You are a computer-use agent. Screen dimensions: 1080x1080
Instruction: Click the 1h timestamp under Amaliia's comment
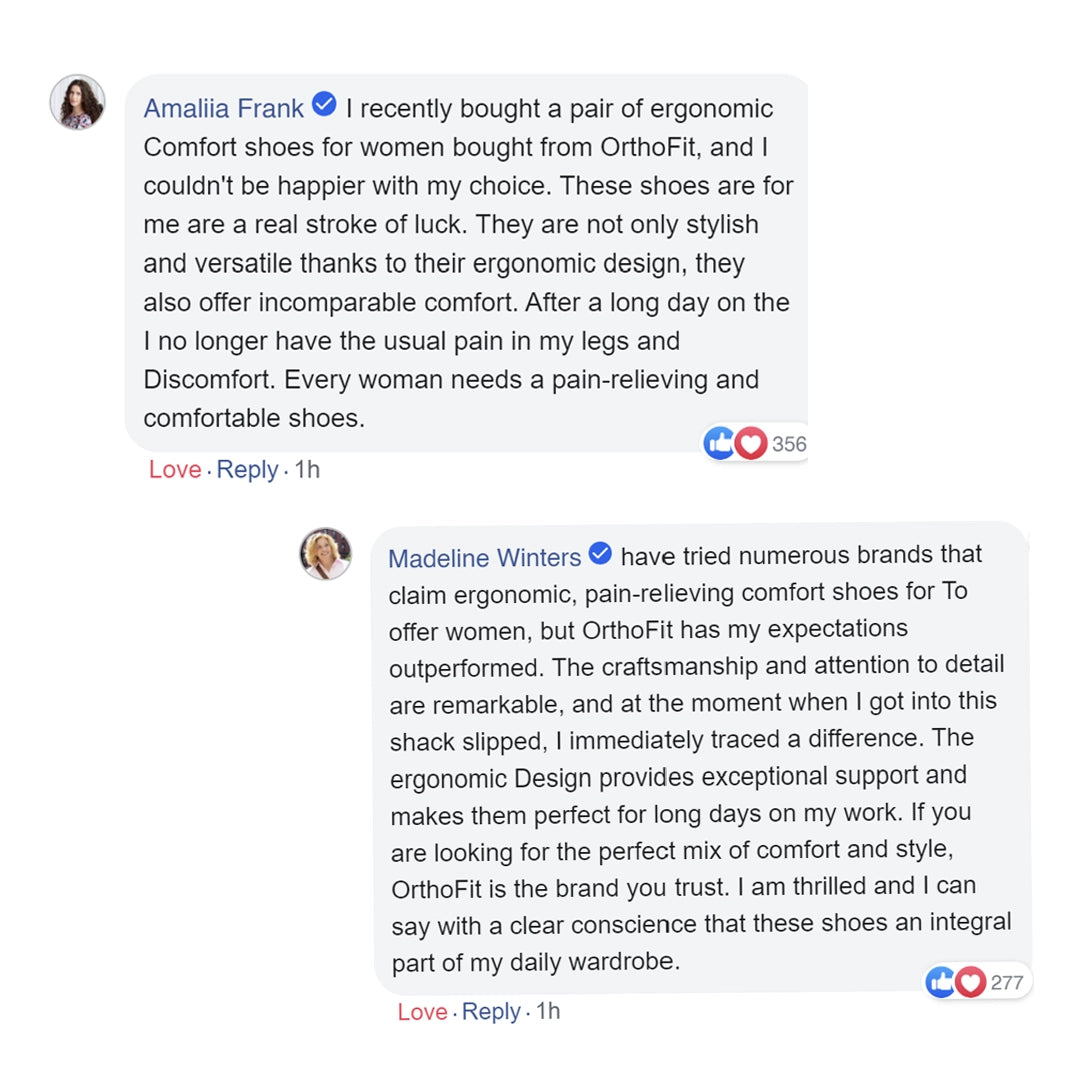tap(307, 469)
